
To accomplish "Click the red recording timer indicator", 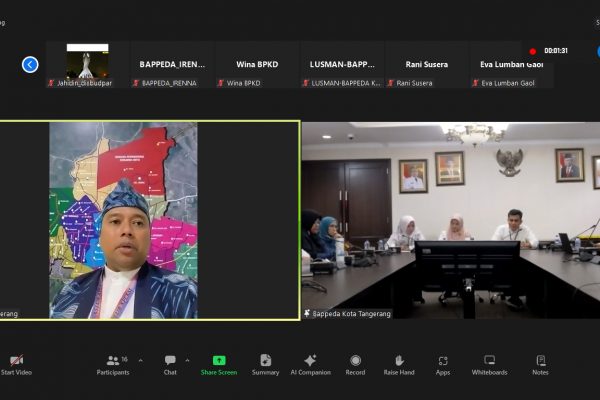I will tap(549, 51).
